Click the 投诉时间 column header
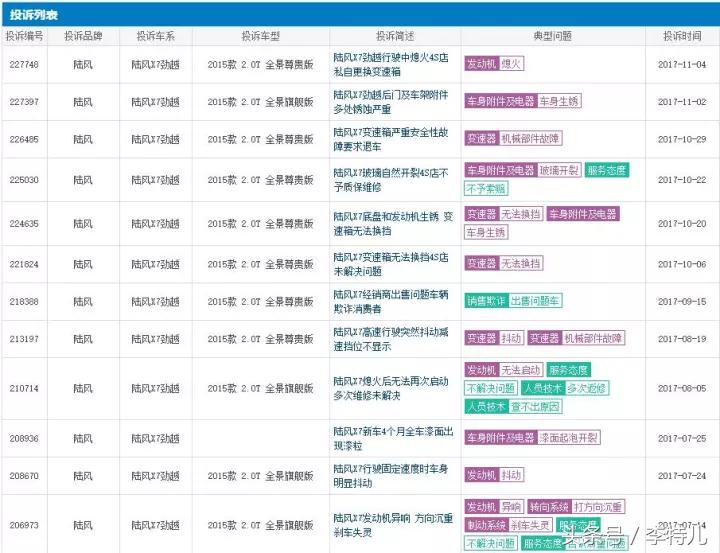The height and width of the screenshot is (553, 720). click(x=682, y=36)
